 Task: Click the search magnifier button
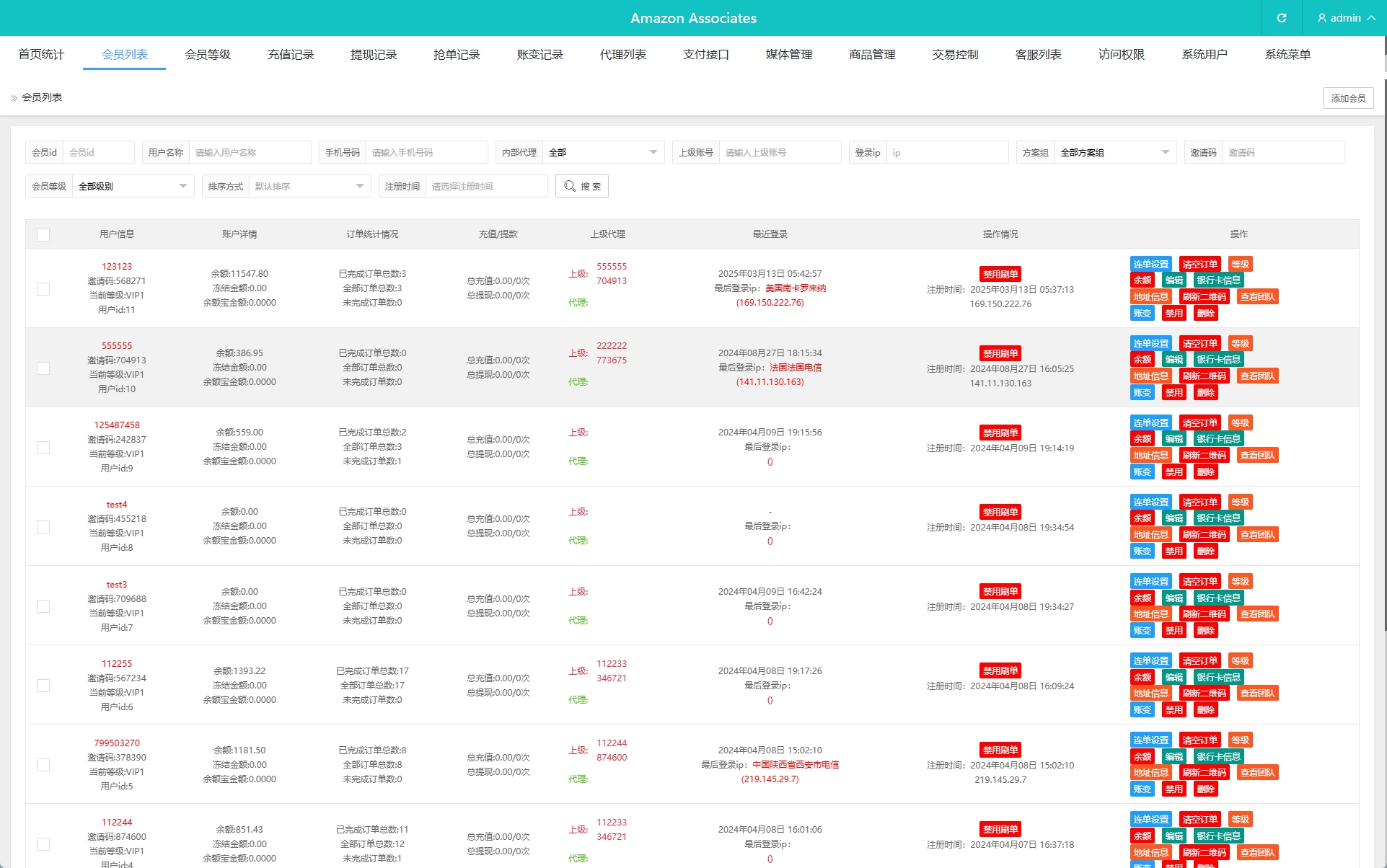pyautogui.click(x=581, y=186)
